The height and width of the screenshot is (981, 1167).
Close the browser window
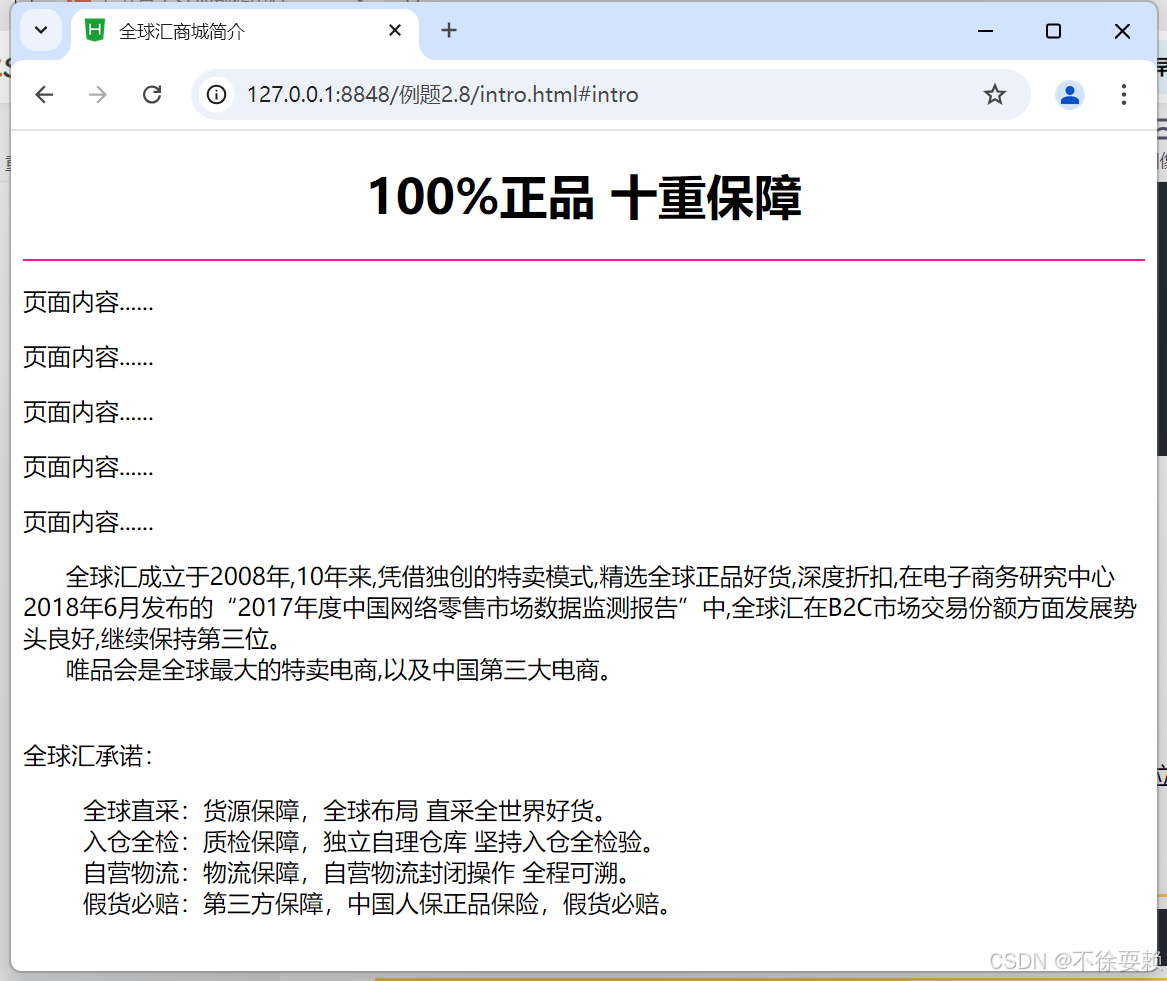(1122, 31)
